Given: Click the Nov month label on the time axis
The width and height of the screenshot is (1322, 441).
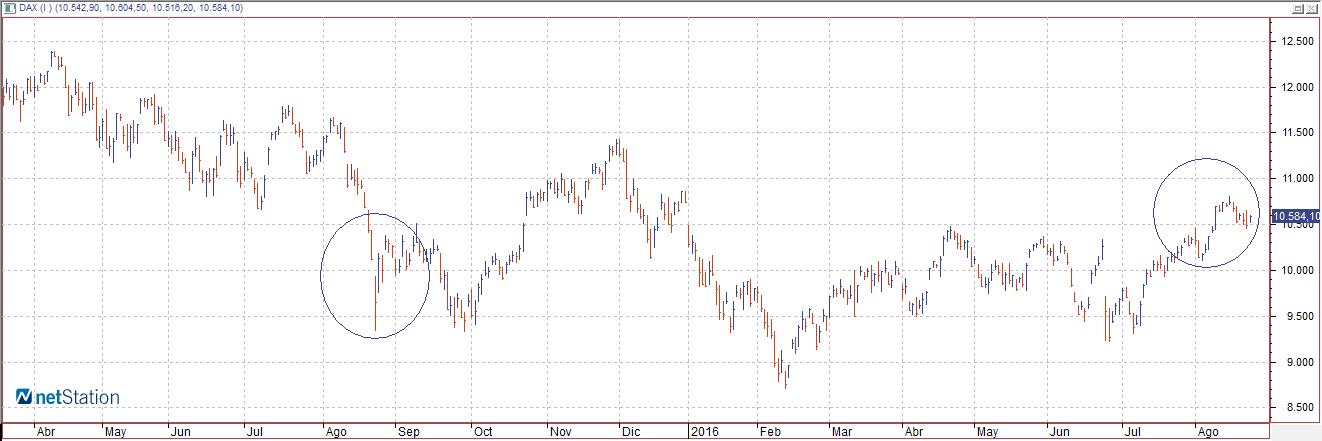Looking at the screenshot, I should [559, 432].
